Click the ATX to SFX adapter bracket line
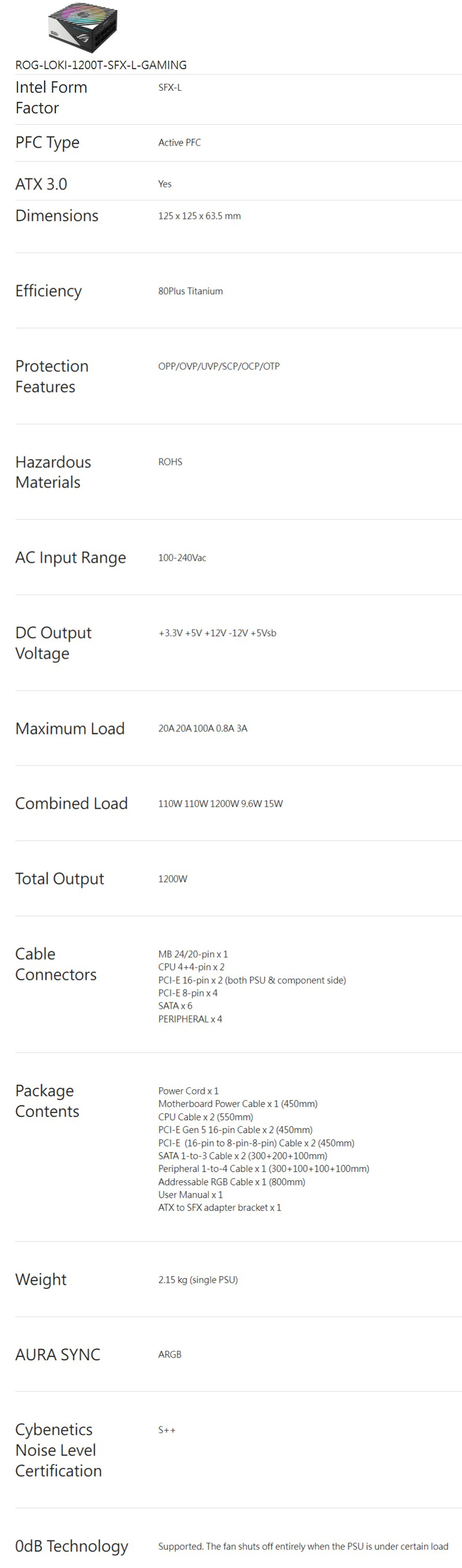 coord(220,1207)
